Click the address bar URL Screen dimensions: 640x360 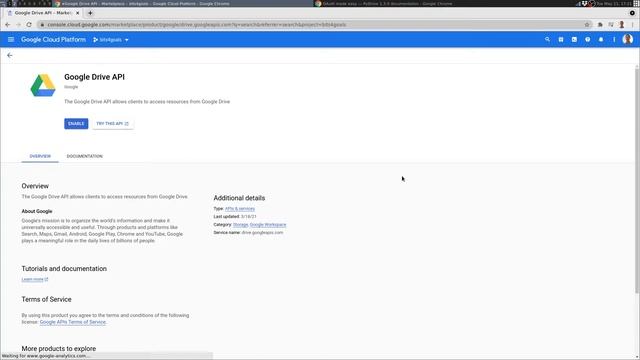pos(196,24)
